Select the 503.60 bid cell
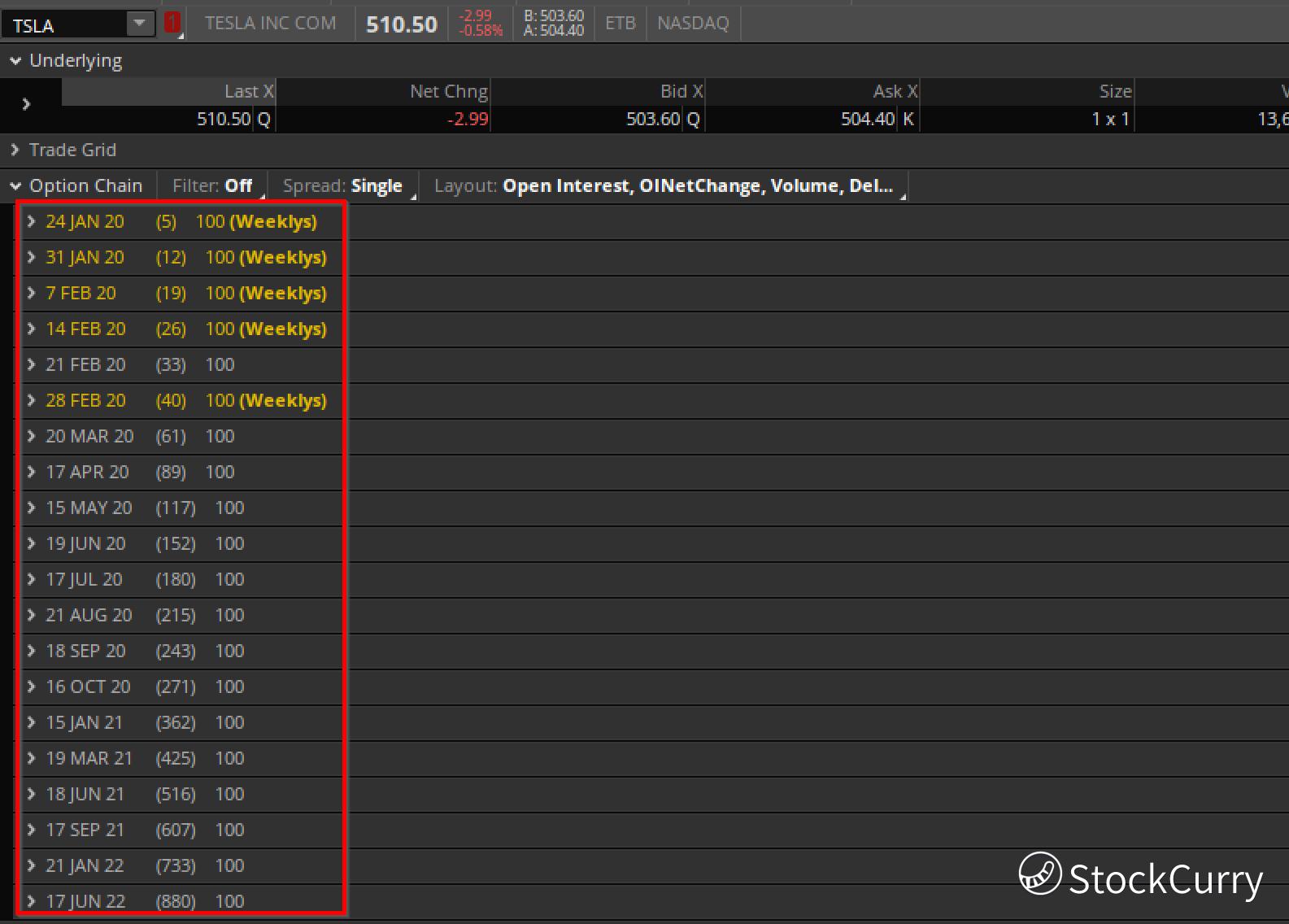The width and height of the screenshot is (1289, 924). (598, 119)
